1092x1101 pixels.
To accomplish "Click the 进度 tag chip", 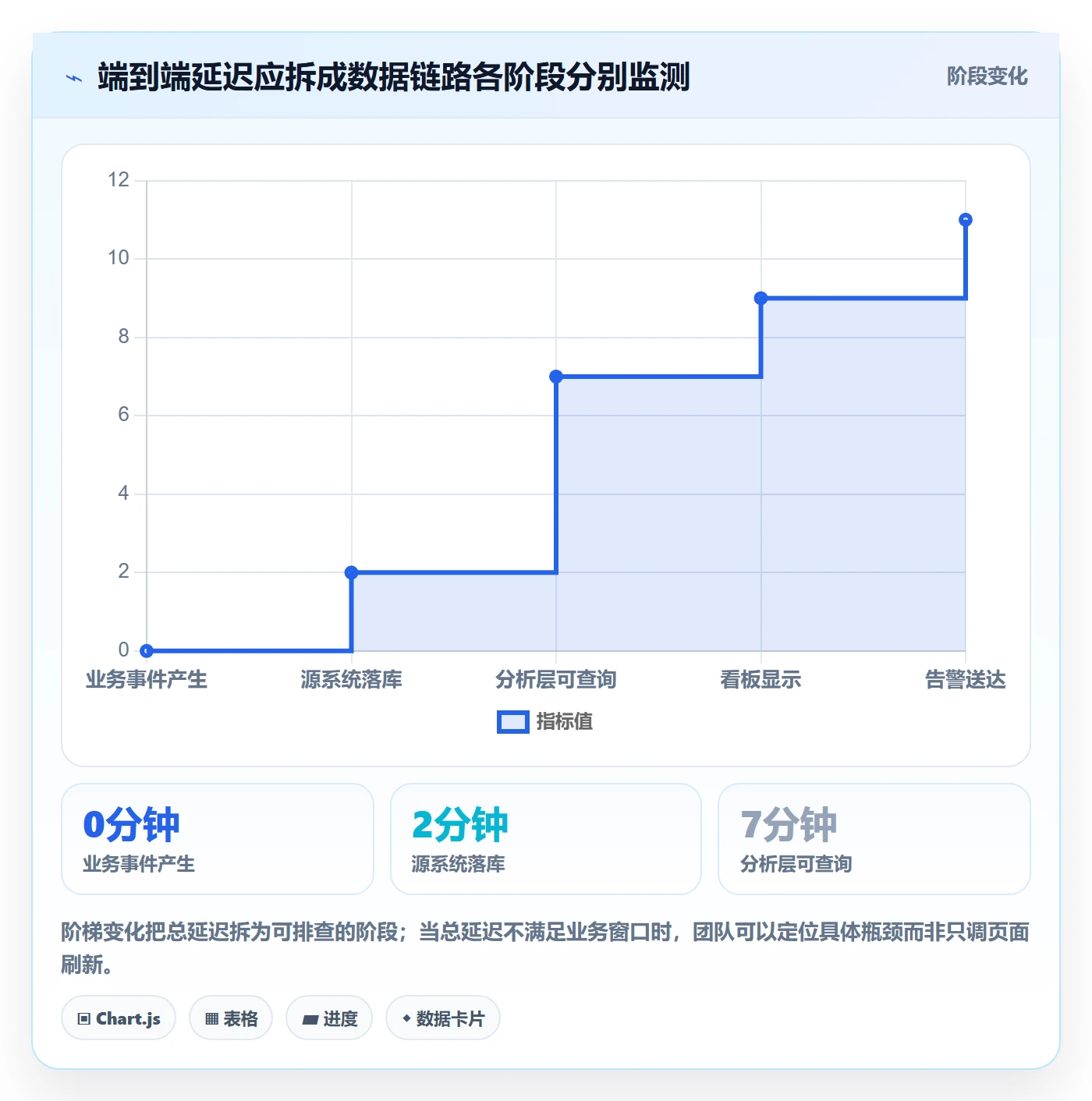I will [329, 1018].
